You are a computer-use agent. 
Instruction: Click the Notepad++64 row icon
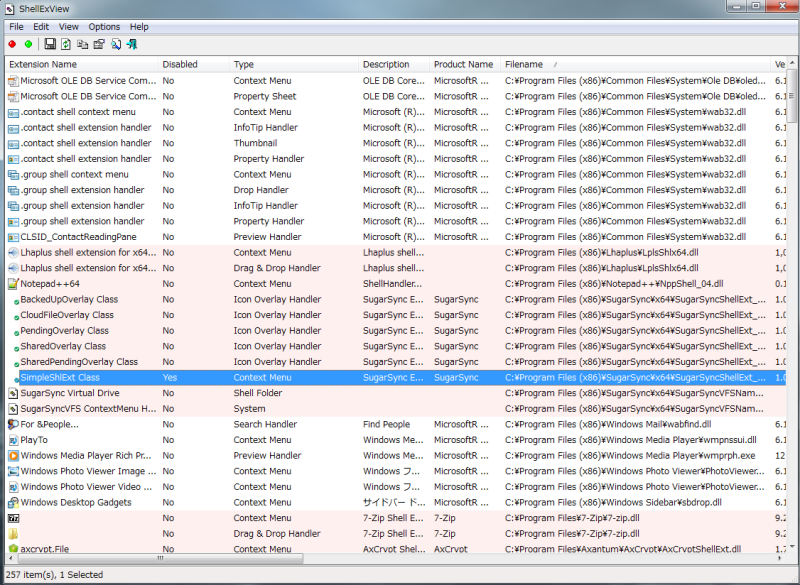coord(13,284)
